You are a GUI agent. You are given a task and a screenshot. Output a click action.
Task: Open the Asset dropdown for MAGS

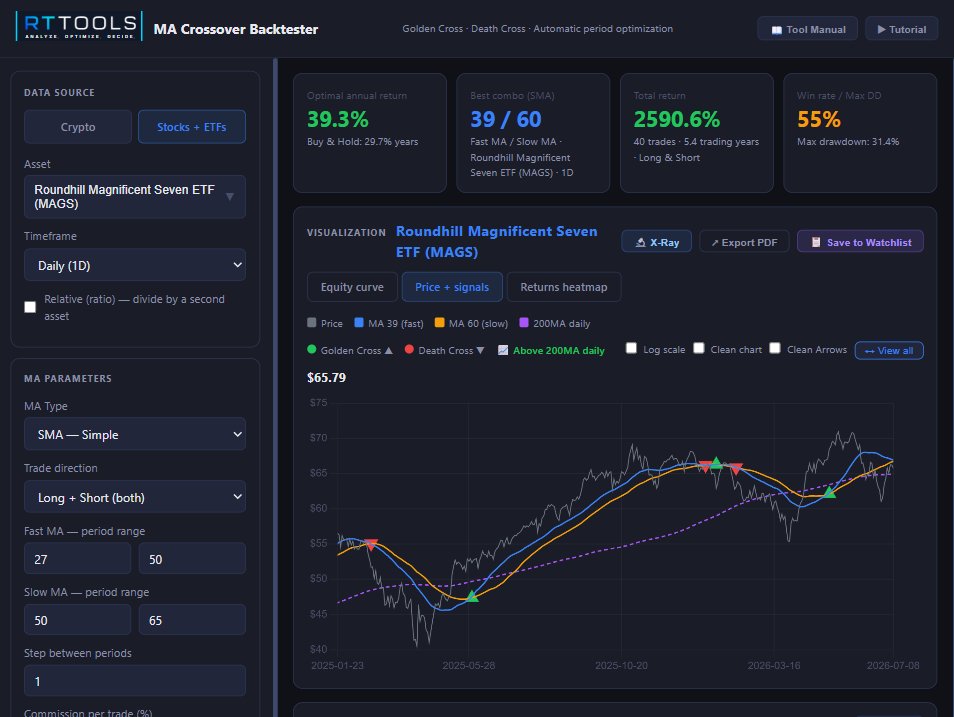(134, 197)
